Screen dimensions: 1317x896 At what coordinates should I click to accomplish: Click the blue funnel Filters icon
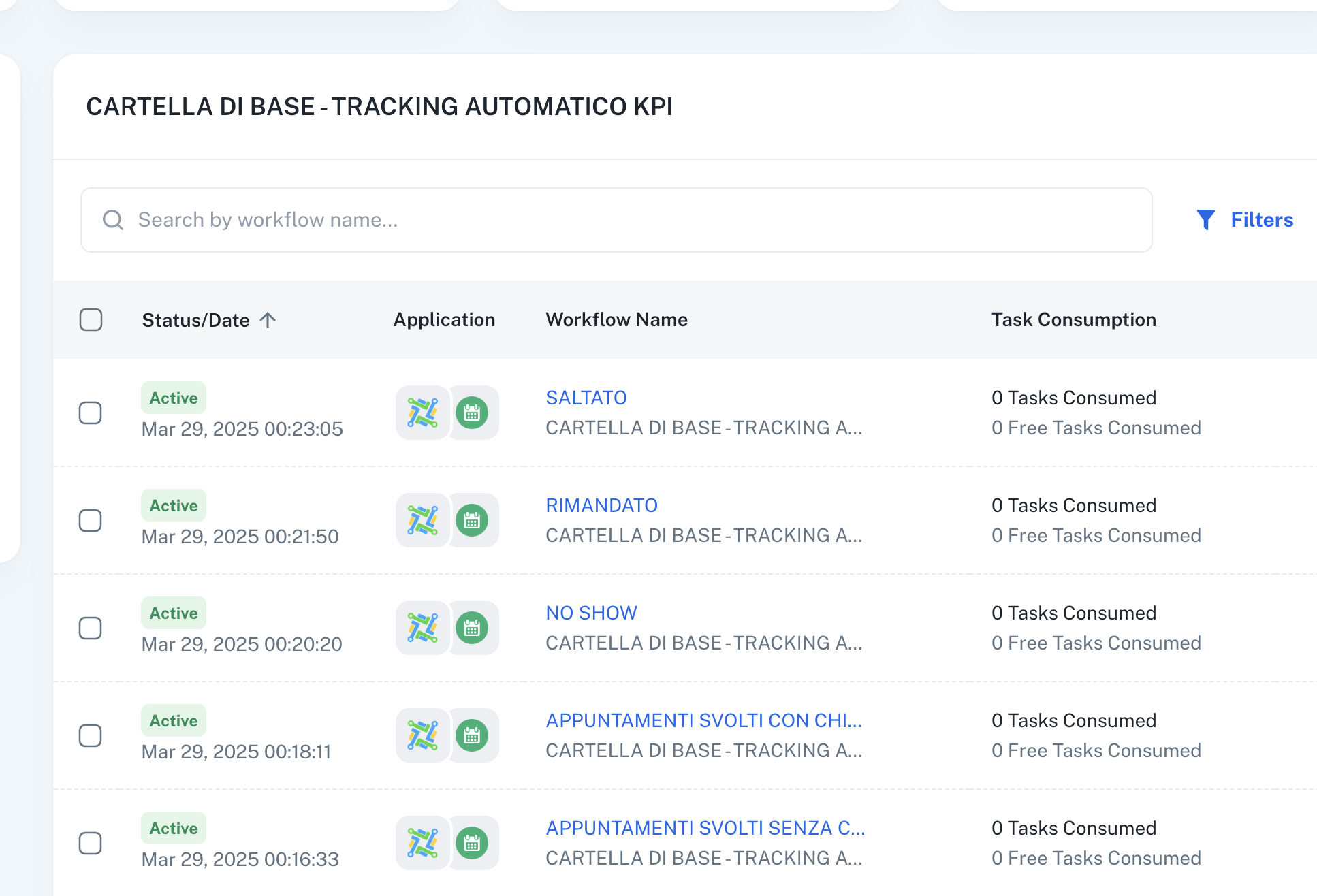(x=1205, y=220)
